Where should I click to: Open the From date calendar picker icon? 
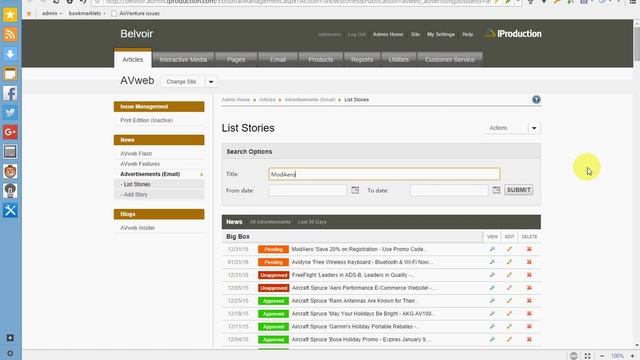(x=355, y=190)
